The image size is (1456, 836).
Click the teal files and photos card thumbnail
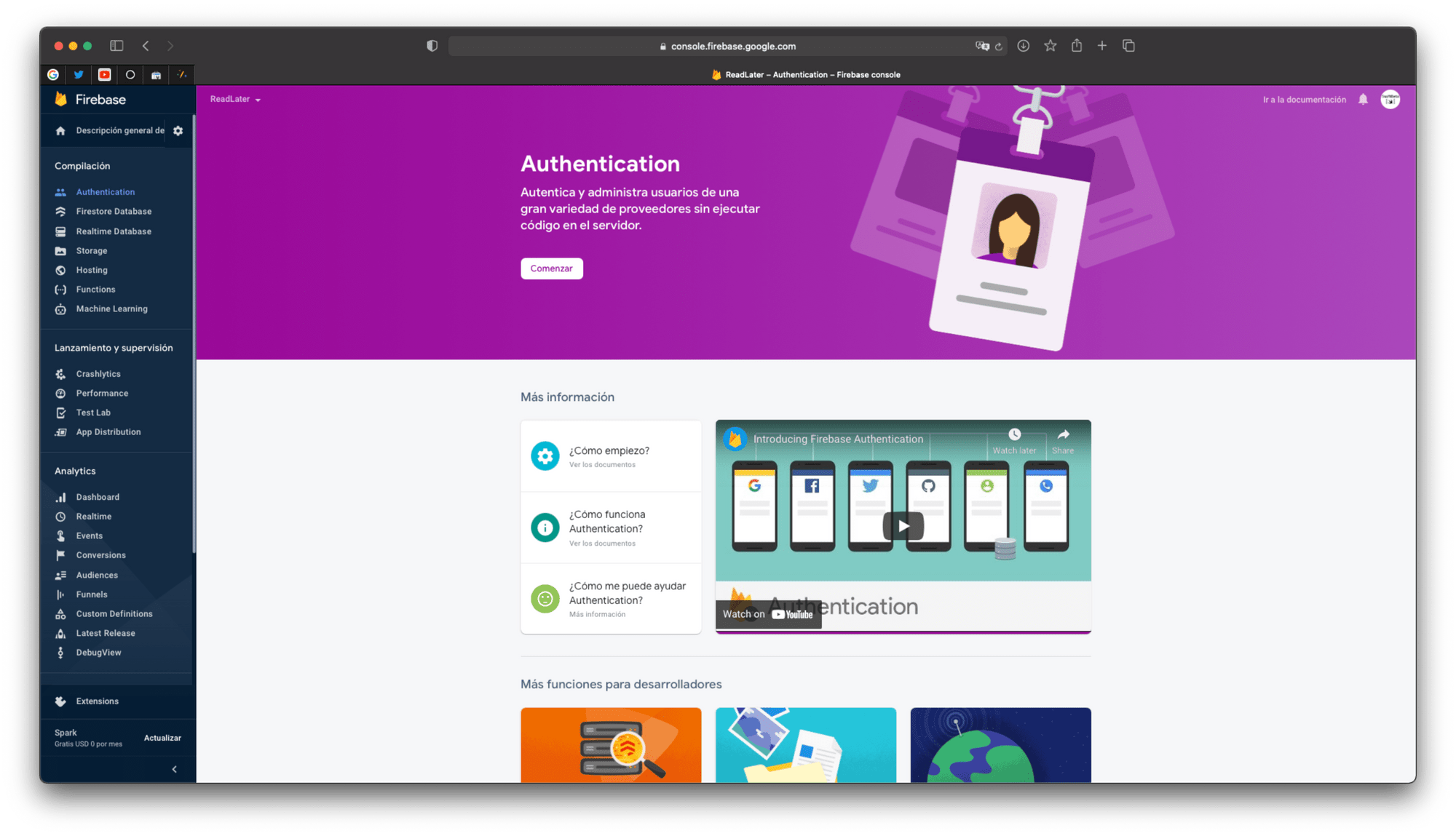(x=806, y=745)
